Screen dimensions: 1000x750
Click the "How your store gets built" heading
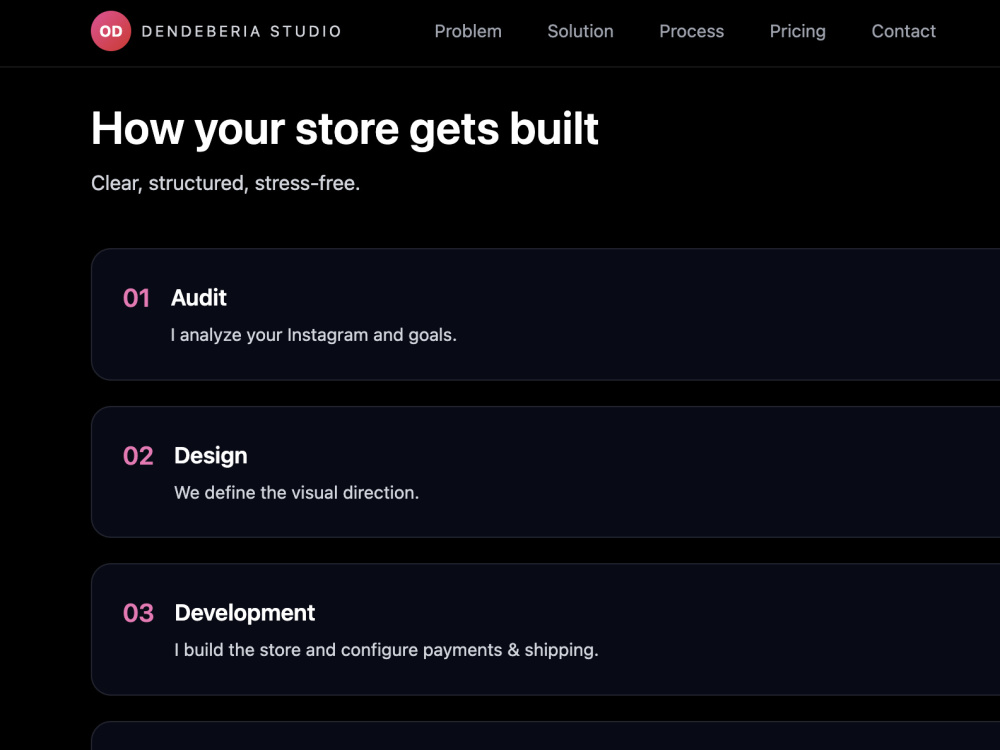344,129
